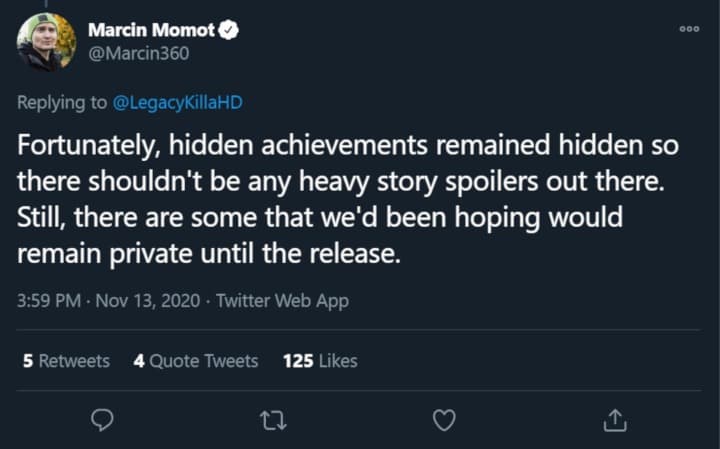Open Marcin Momot's profile picture
720x449 pixels.
pos(45,42)
